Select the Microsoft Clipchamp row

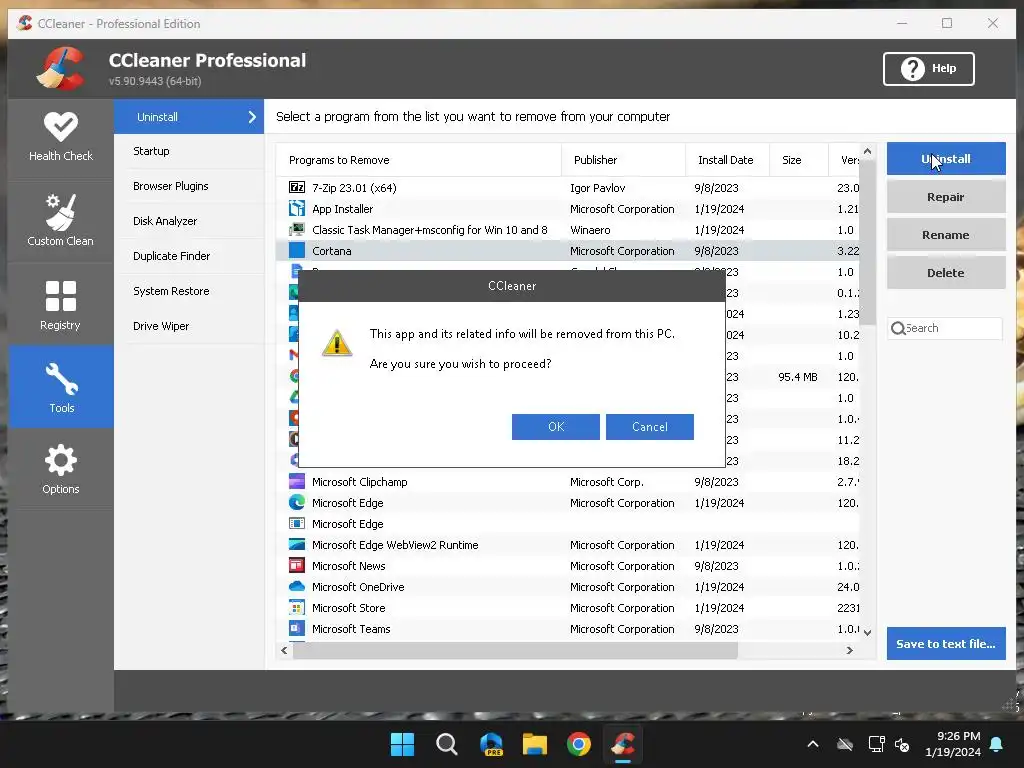click(568, 481)
